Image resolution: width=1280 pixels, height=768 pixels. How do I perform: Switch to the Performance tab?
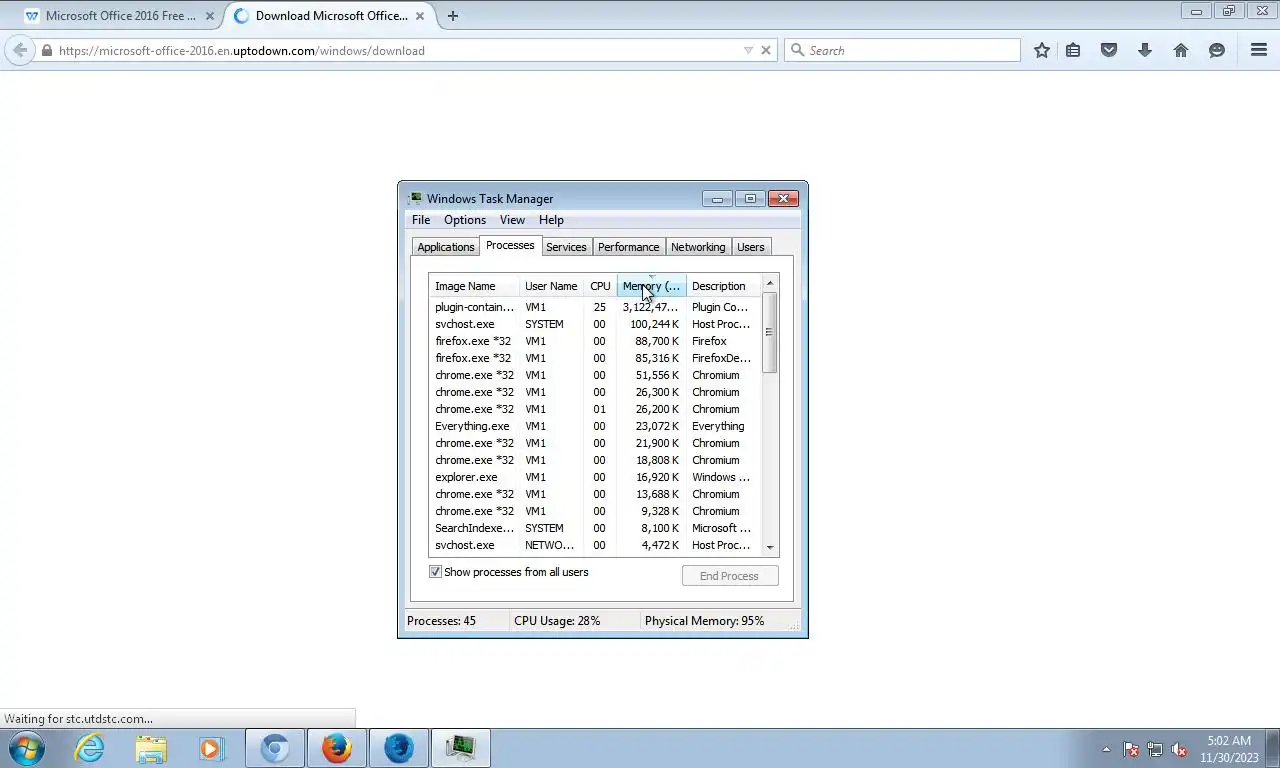[x=629, y=247]
